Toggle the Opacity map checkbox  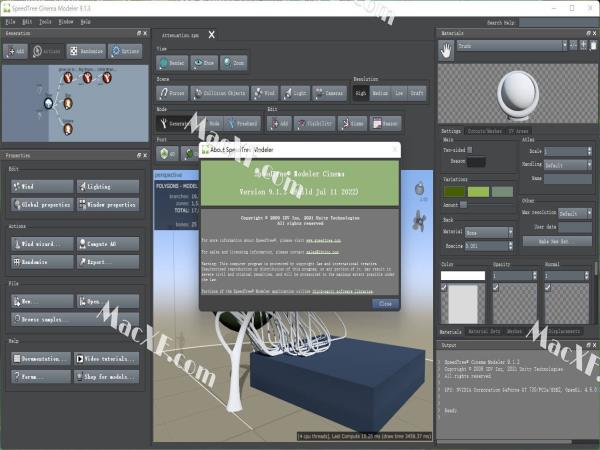click(x=496, y=287)
